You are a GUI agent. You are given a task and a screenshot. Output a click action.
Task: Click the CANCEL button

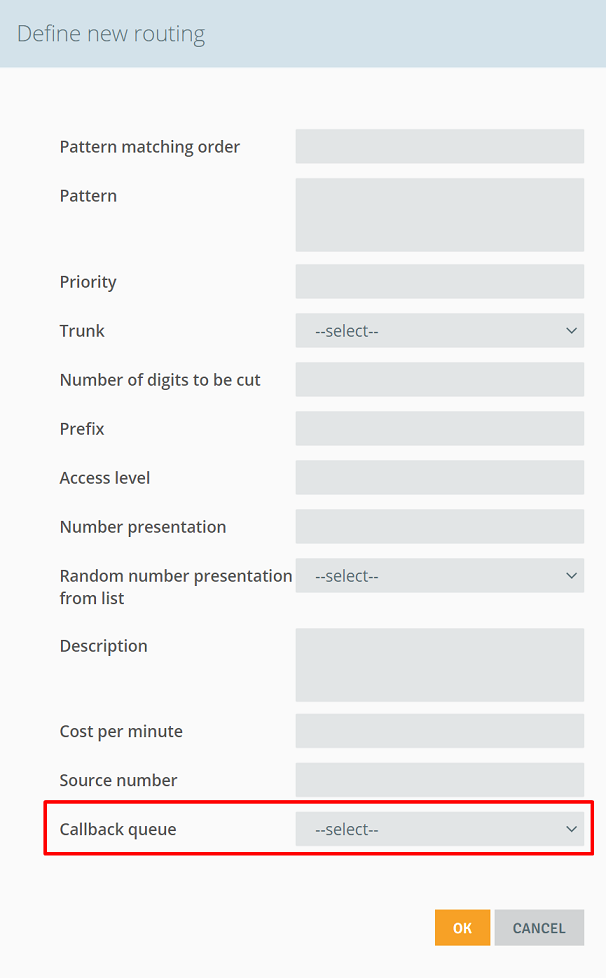pos(539,927)
